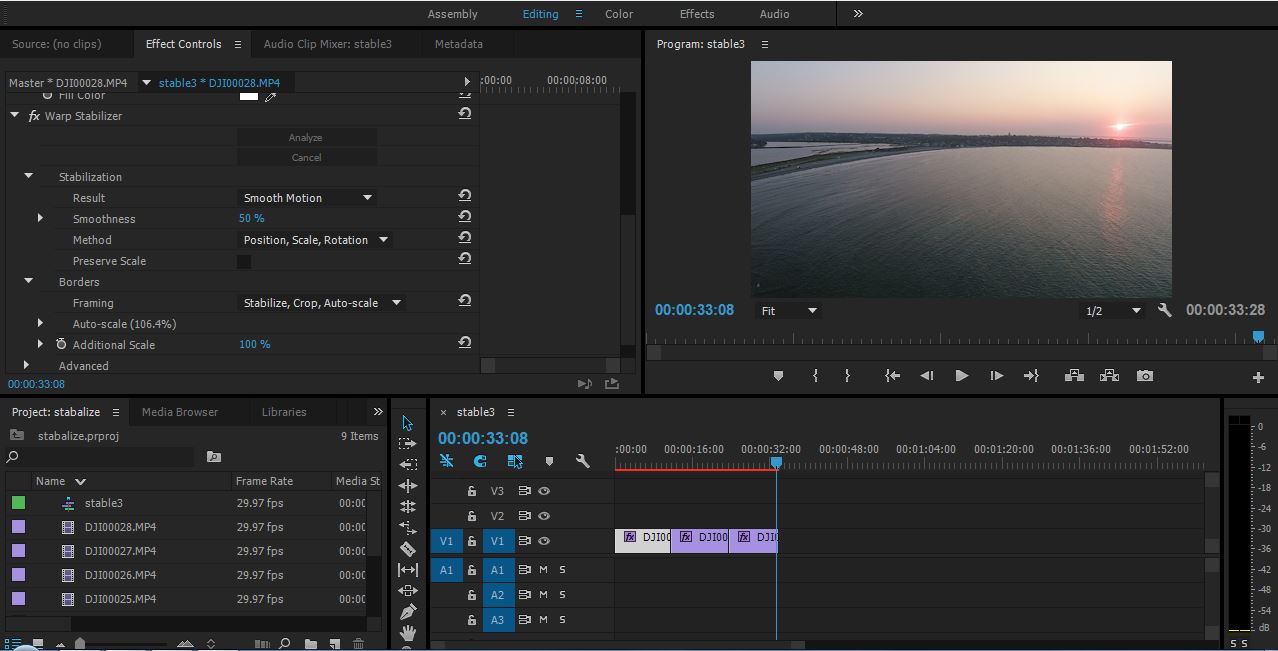Toggle track lock for A3
The image size is (1278, 651).
[x=472, y=620]
